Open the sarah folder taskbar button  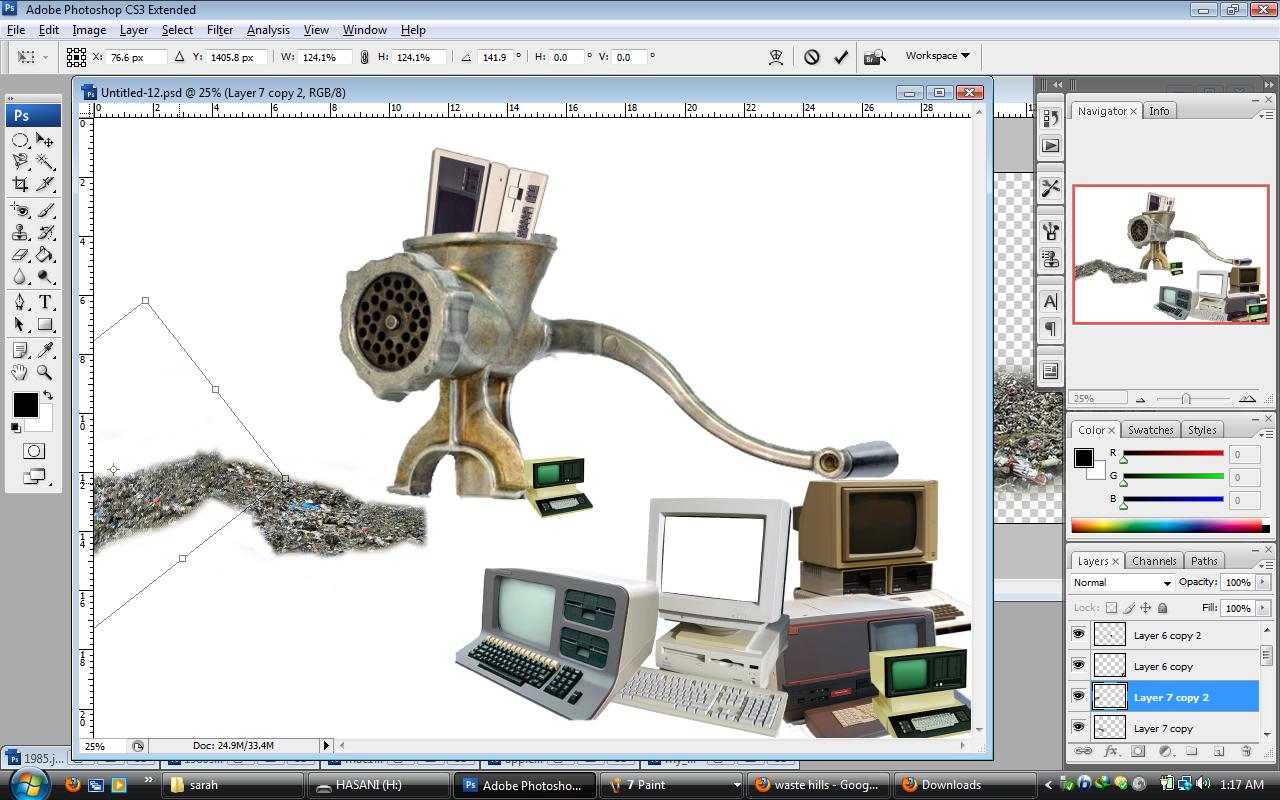point(233,785)
